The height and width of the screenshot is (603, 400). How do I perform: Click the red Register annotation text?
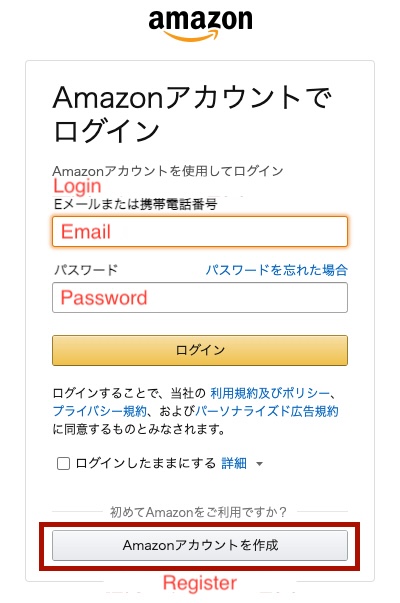coord(200,583)
